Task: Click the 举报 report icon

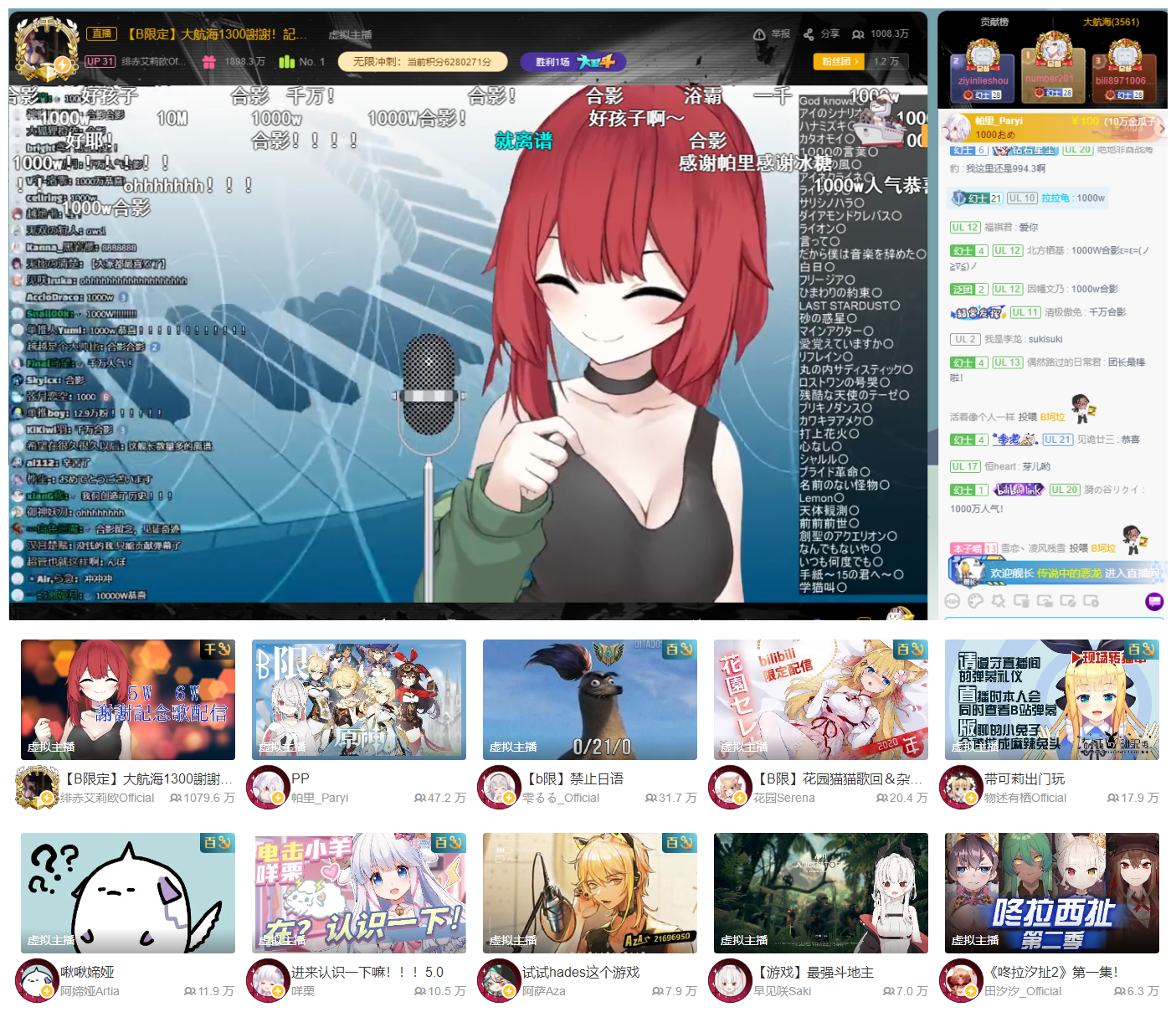Action: pyautogui.click(x=759, y=34)
